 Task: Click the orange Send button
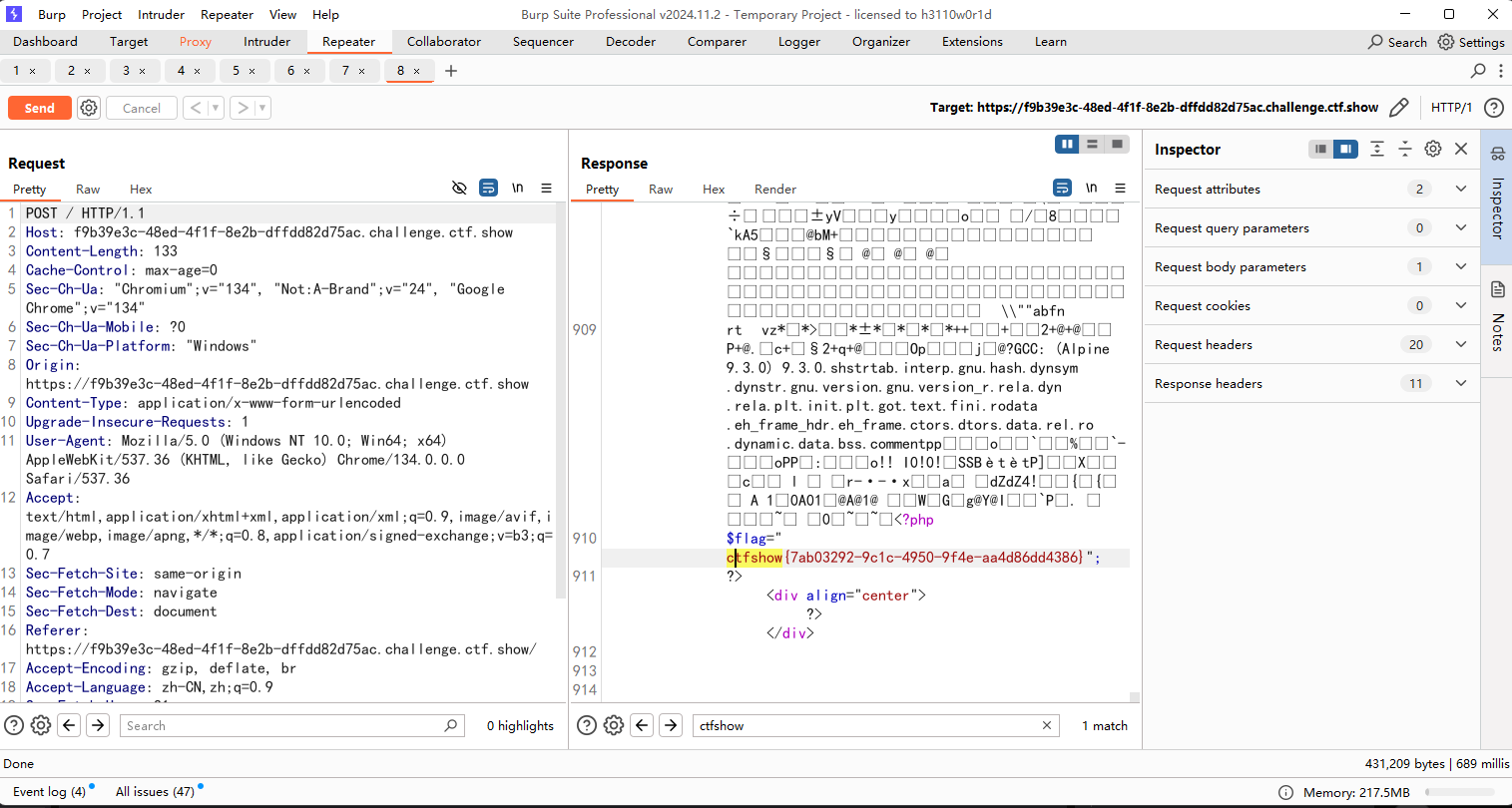pyautogui.click(x=40, y=108)
